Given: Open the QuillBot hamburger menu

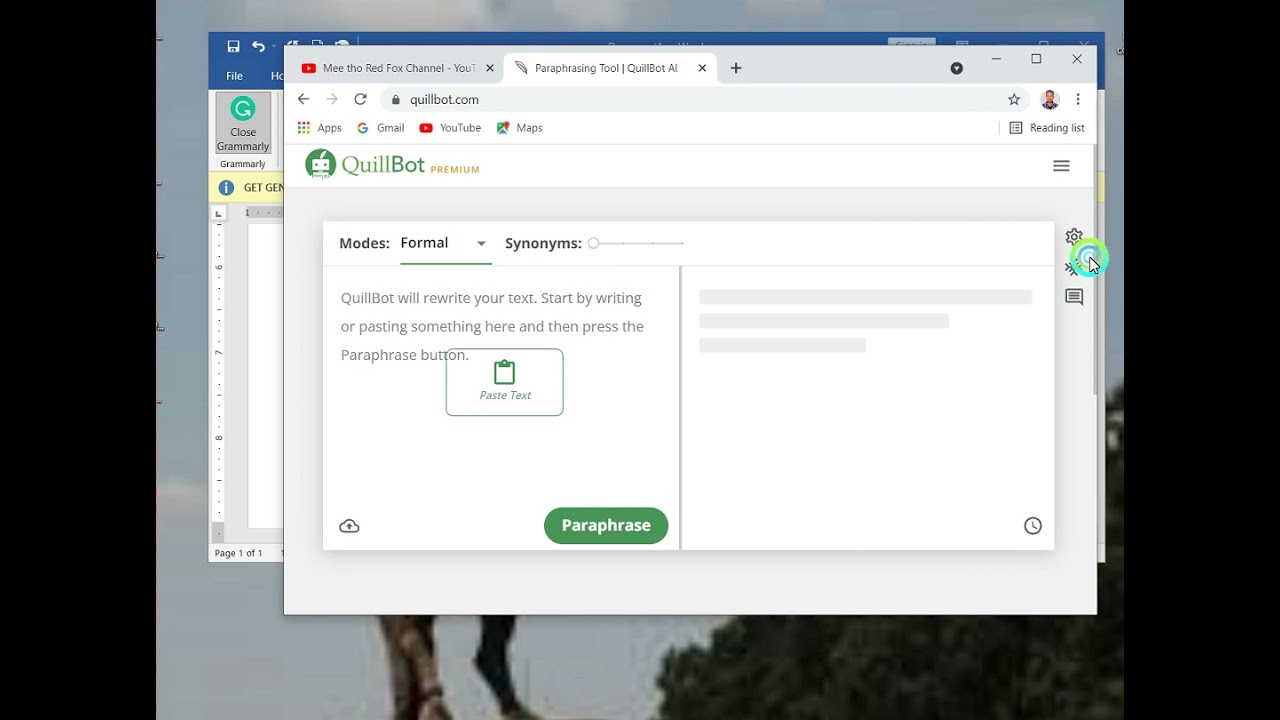Looking at the screenshot, I should pos(1061,166).
